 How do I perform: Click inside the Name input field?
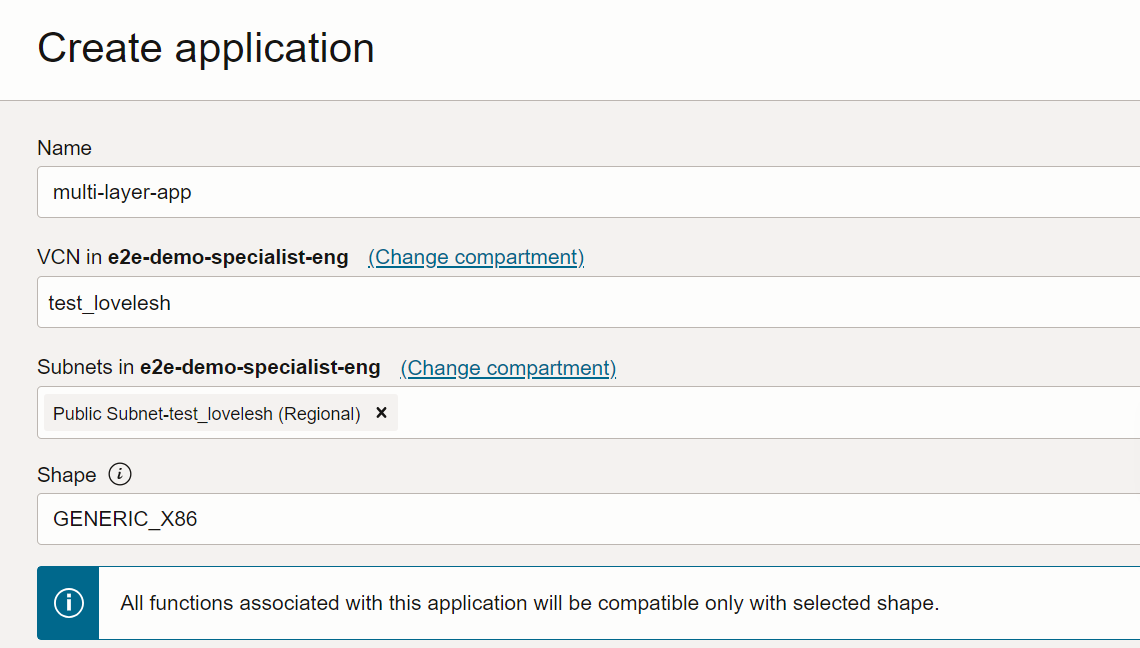pos(400,192)
